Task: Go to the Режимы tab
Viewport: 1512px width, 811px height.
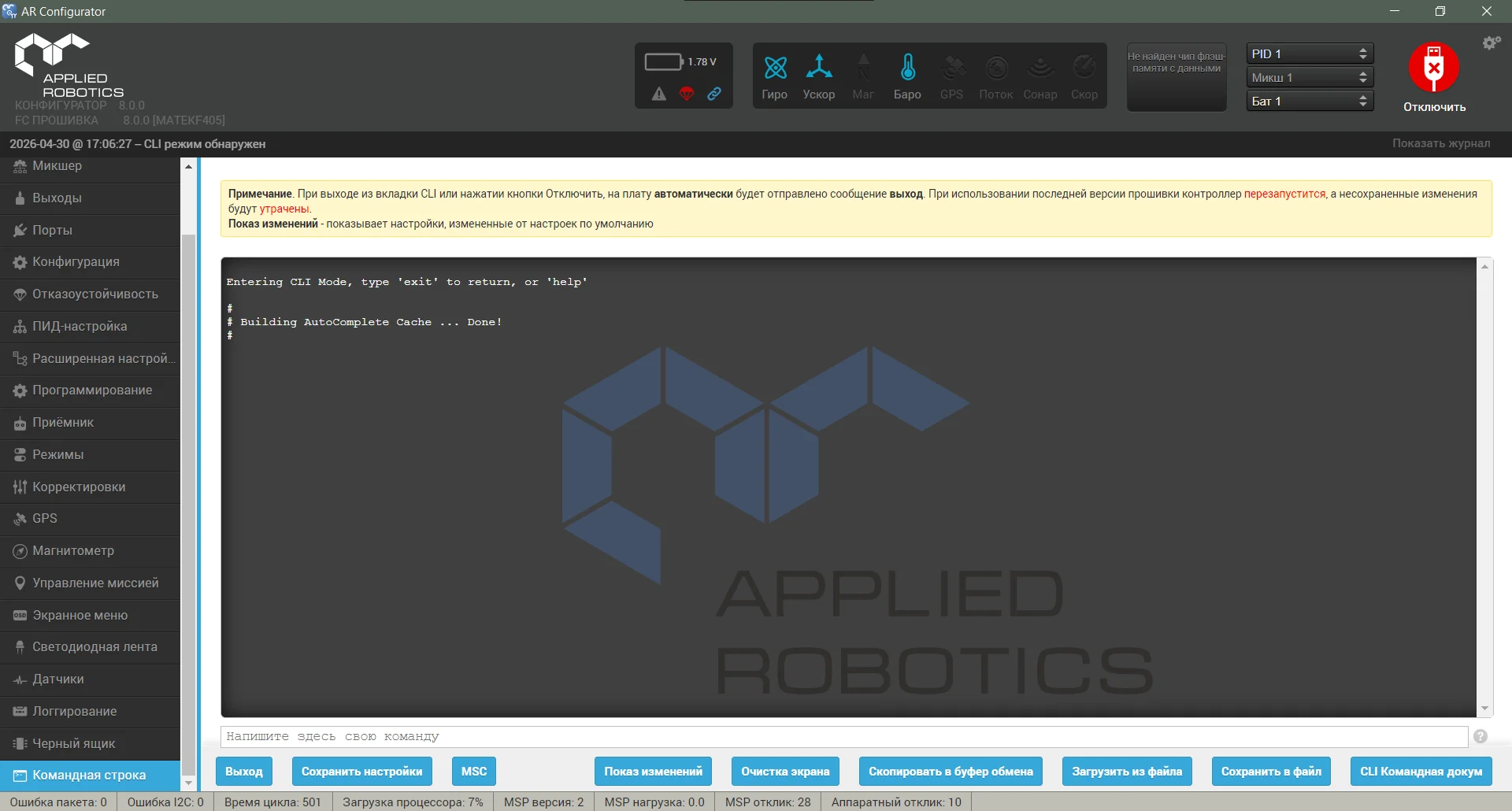Action: (90, 455)
